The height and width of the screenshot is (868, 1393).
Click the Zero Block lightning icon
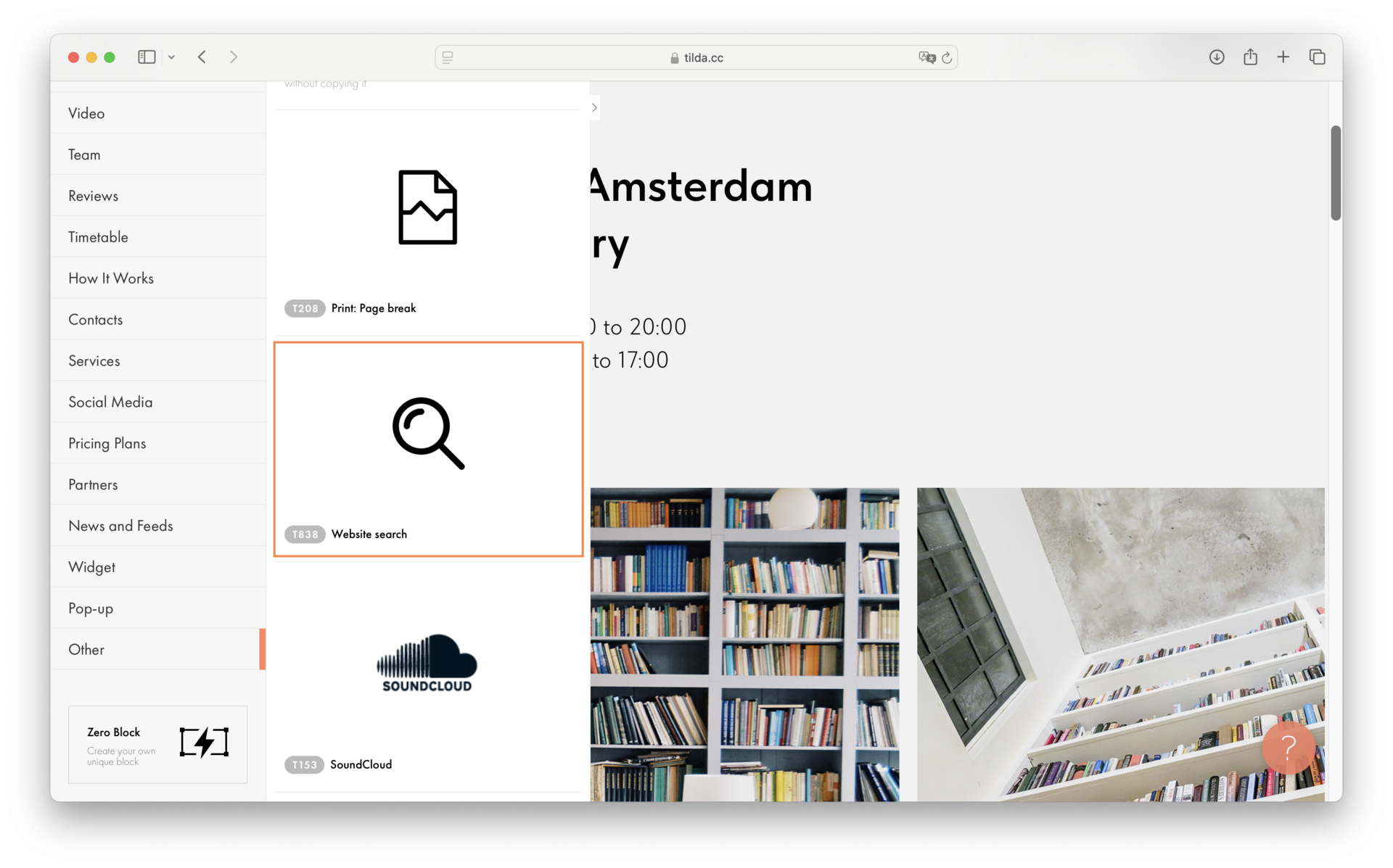tap(203, 743)
